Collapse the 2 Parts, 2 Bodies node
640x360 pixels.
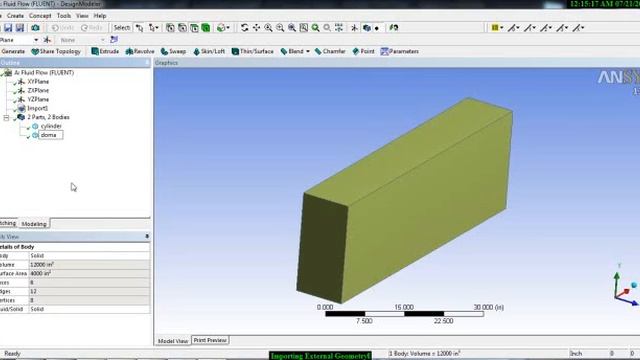(x=6, y=118)
